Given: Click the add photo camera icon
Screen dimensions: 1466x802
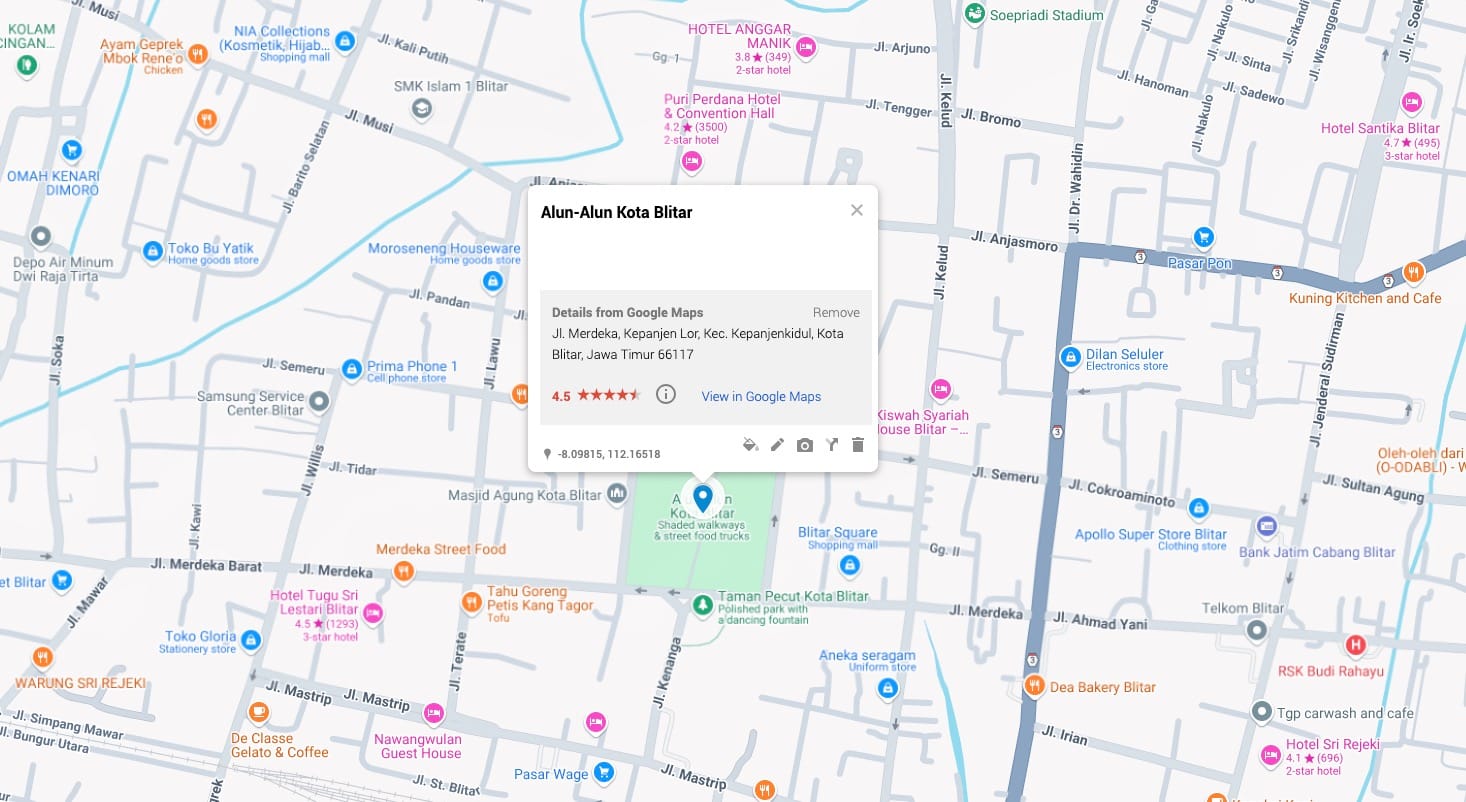Looking at the screenshot, I should (804, 445).
